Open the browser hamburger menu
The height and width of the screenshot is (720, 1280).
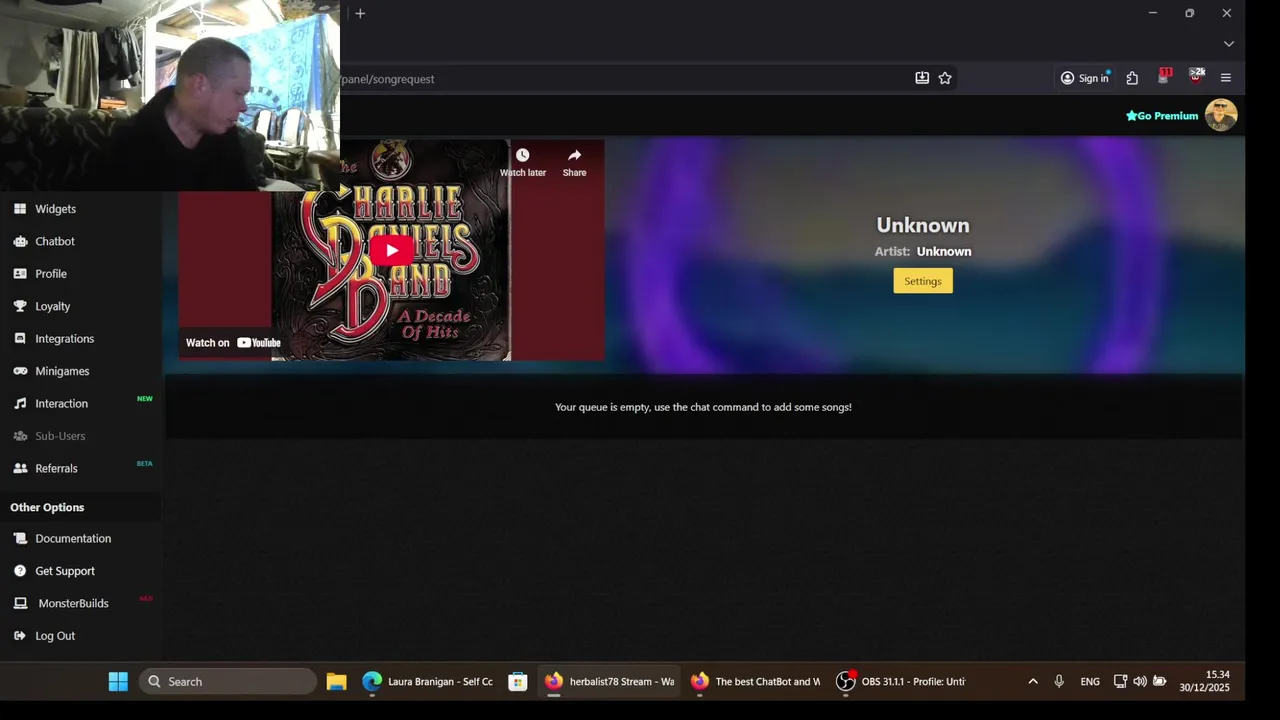point(1226,78)
